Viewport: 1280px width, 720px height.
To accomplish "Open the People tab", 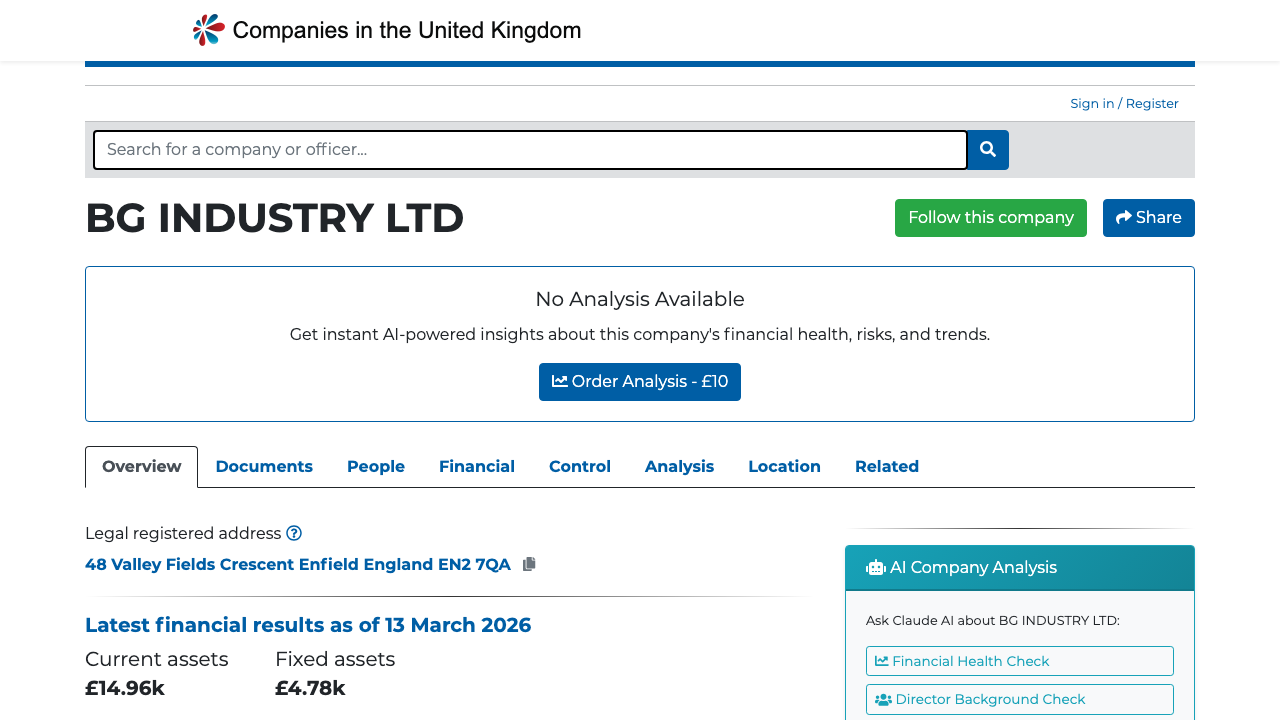I will pos(376,466).
